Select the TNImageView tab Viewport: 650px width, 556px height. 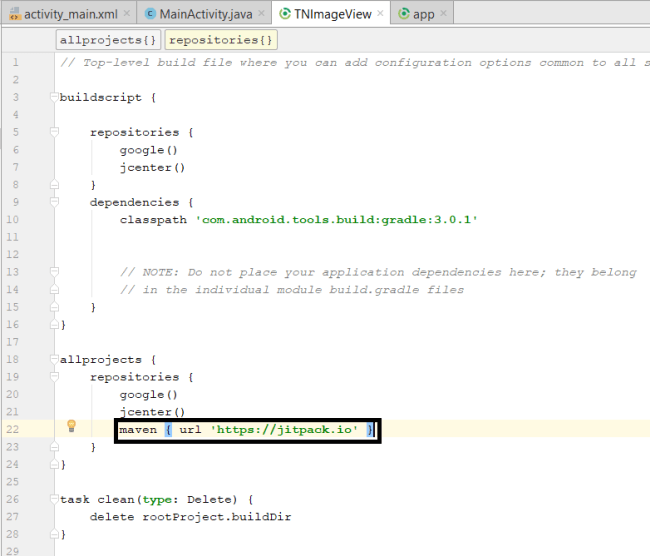click(x=332, y=14)
